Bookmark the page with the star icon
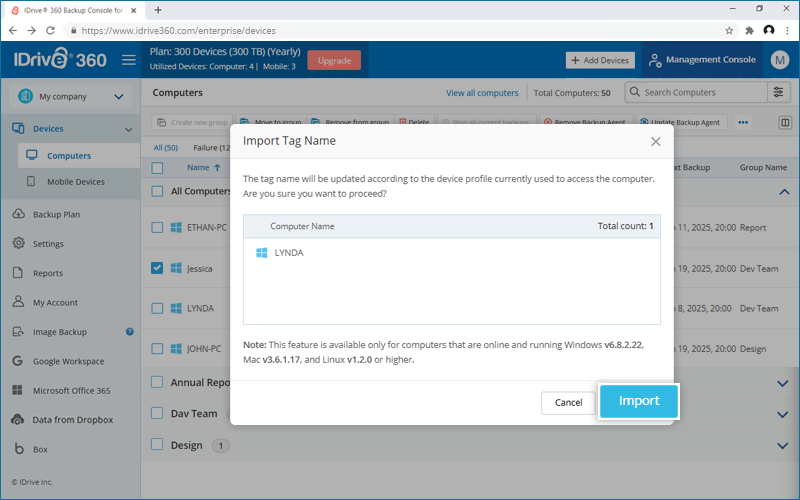The image size is (800, 500). click(x=729, y=31)
